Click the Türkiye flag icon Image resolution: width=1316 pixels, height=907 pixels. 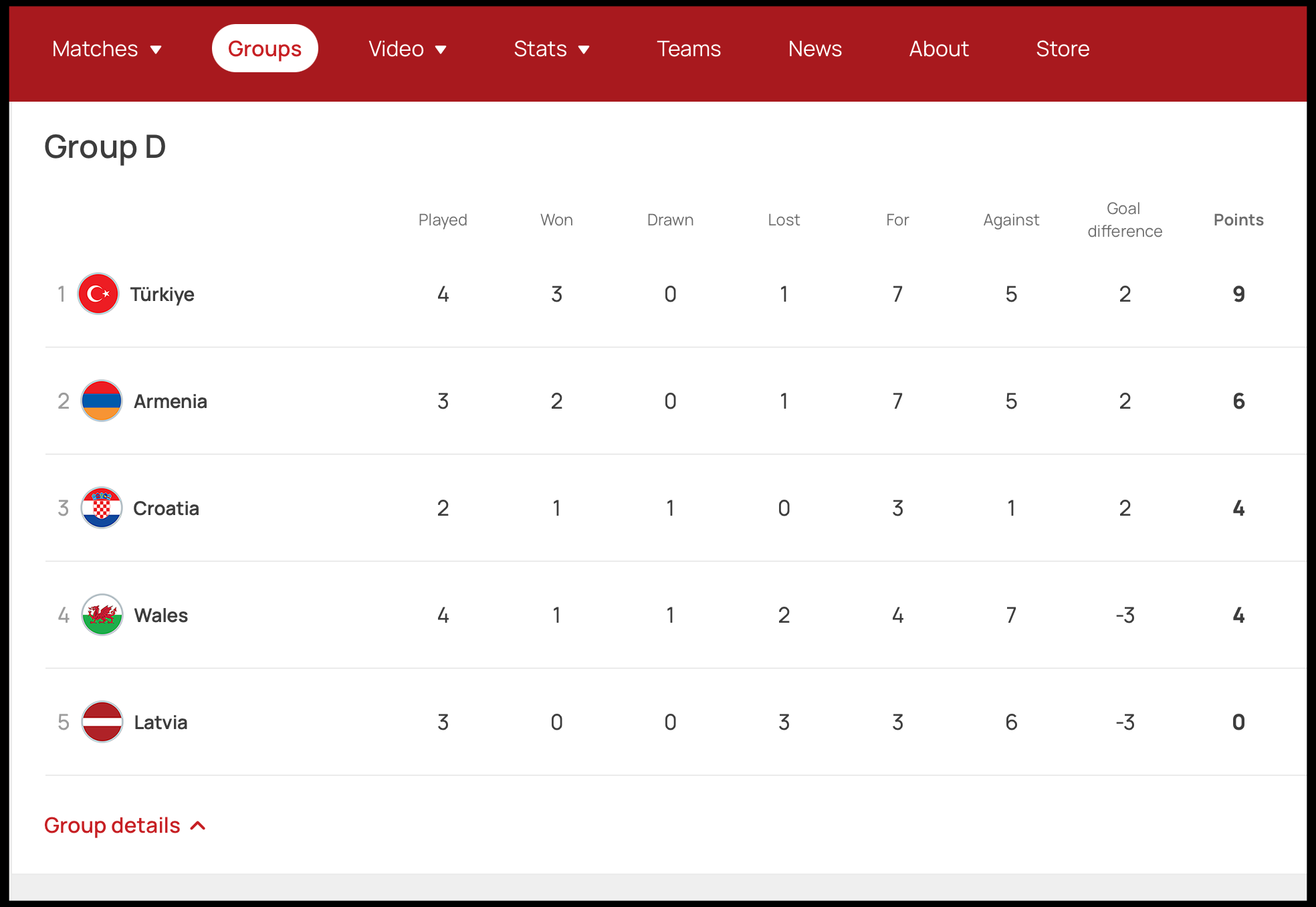point(98,294)
